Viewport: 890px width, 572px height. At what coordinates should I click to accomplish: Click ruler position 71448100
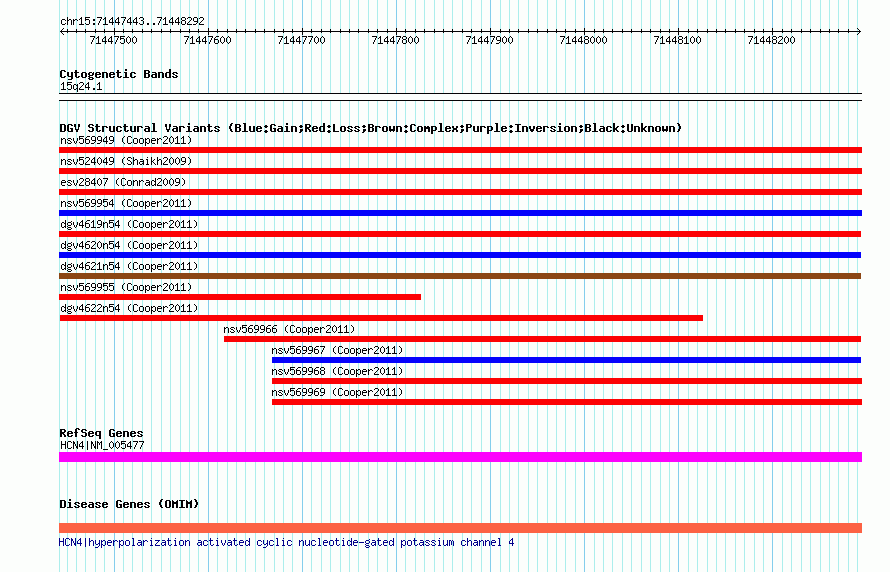click(678, 40)
